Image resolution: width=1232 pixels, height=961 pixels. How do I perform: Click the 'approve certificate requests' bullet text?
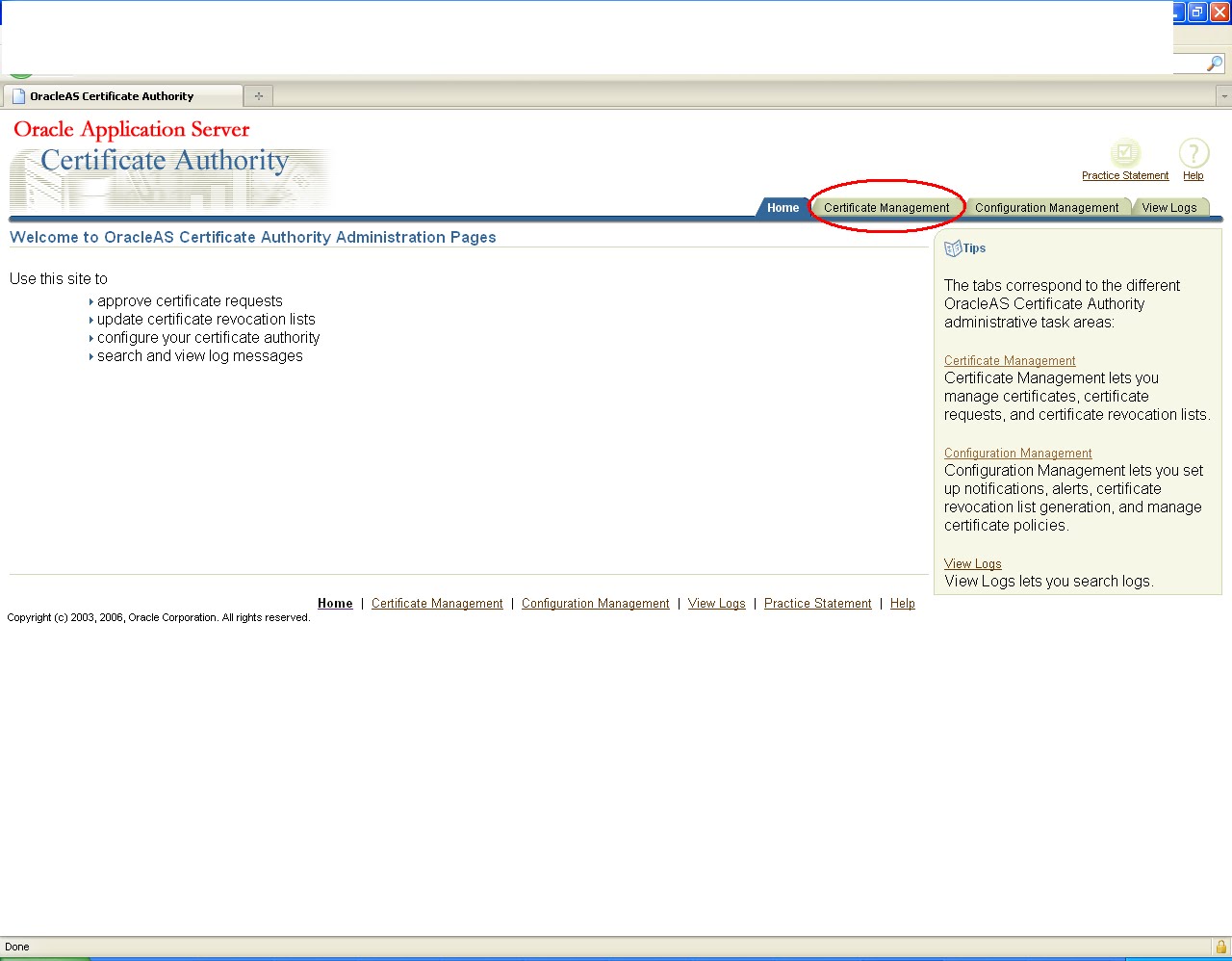coord(190,301)
